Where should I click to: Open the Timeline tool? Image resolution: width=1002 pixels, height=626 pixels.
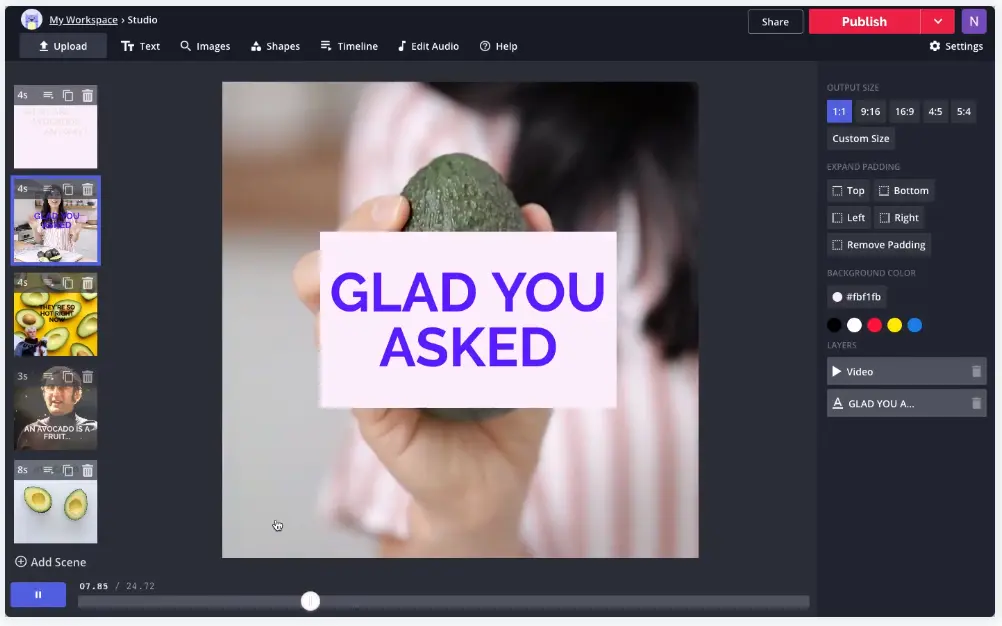coord(349,46)
